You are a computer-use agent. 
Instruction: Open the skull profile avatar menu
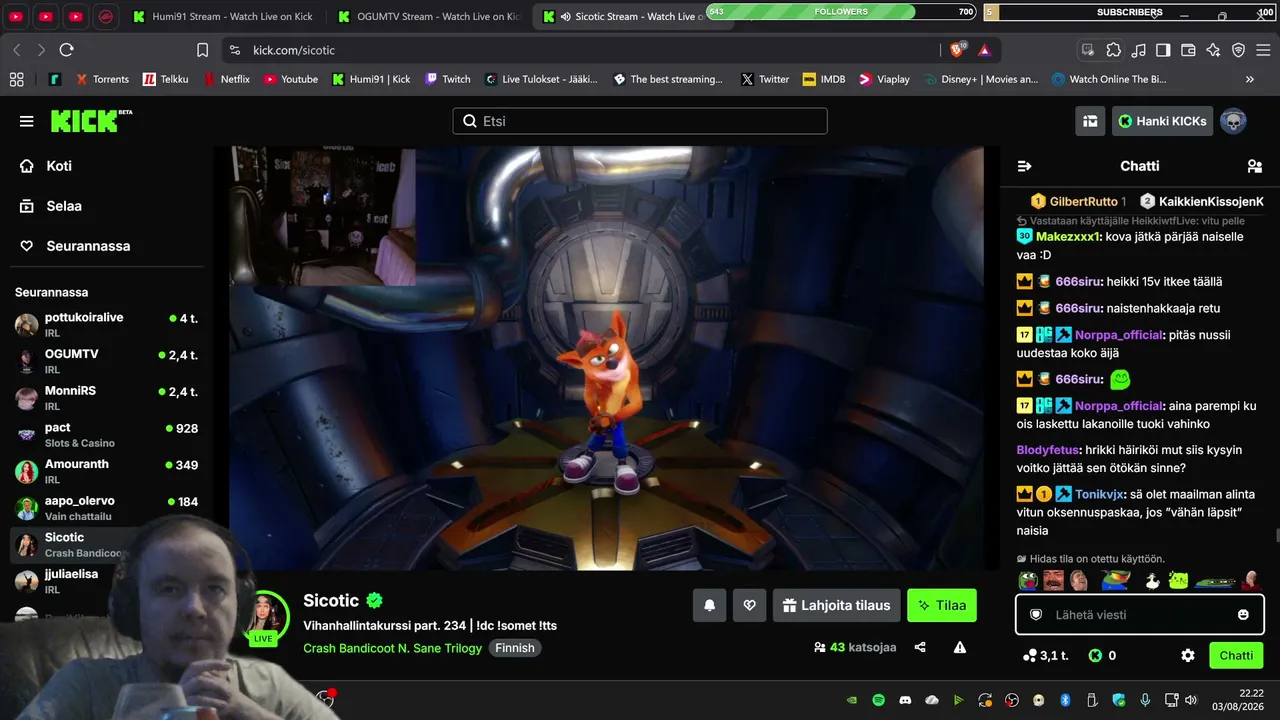tap(1233, 121)
